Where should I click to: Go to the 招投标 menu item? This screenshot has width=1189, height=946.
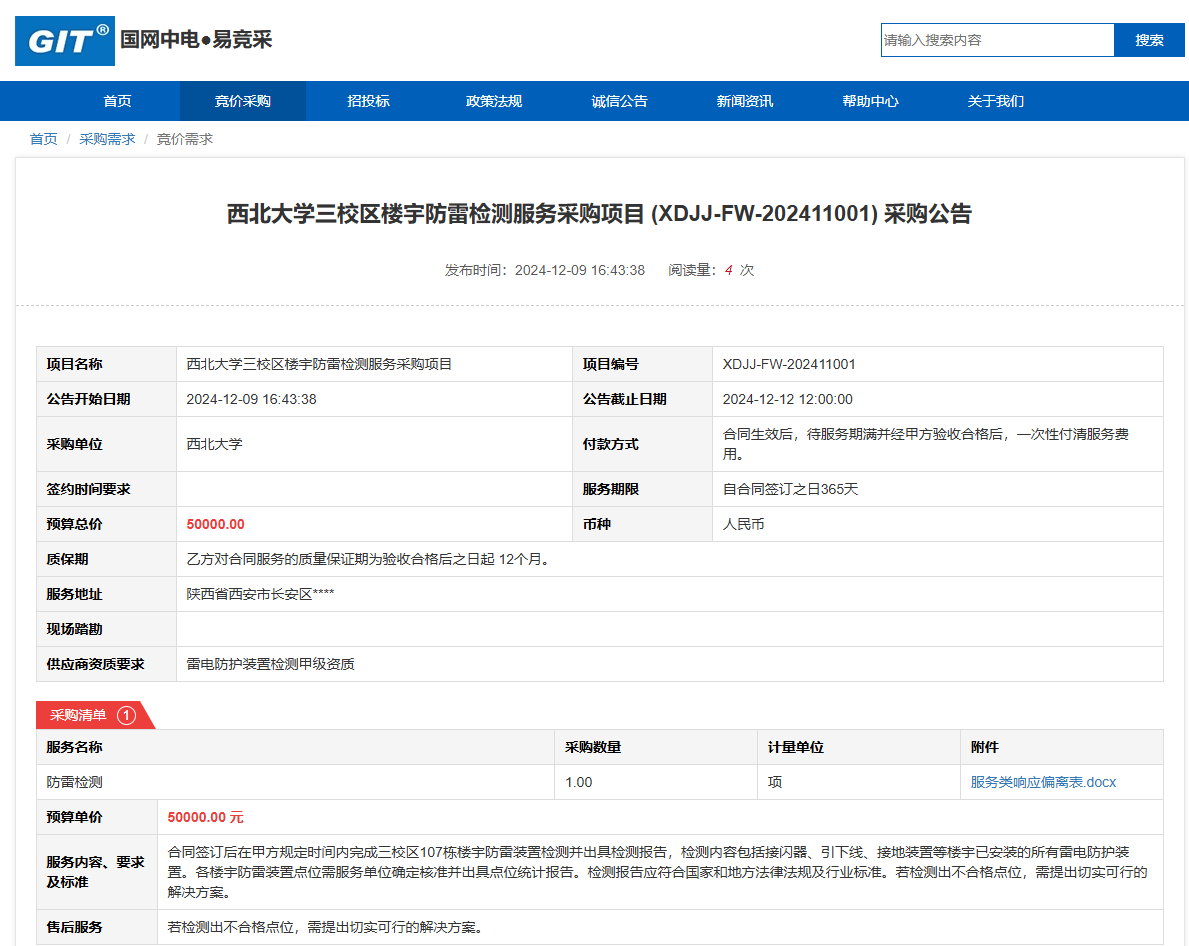tap(368, 101)
